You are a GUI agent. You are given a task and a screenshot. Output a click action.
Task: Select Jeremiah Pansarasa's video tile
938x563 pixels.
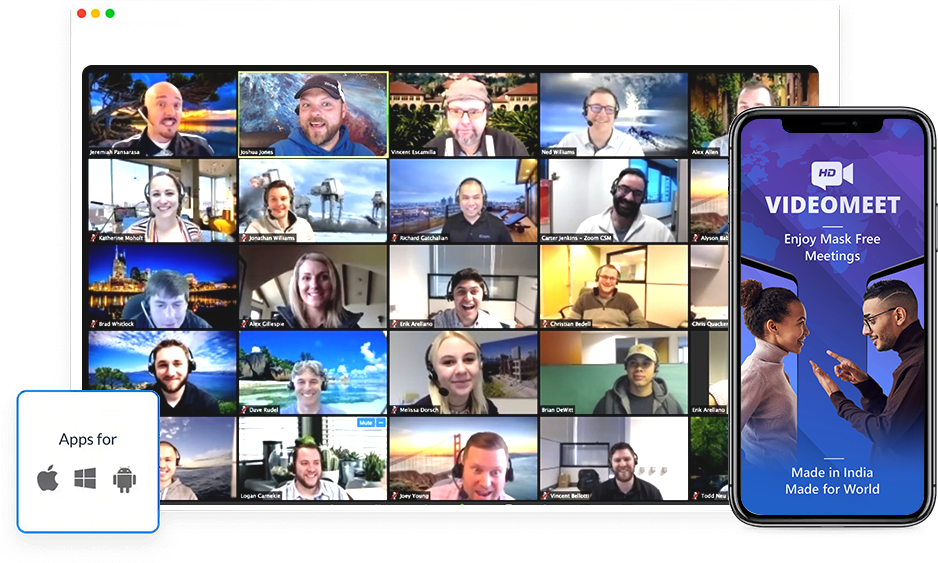point(162,114)
